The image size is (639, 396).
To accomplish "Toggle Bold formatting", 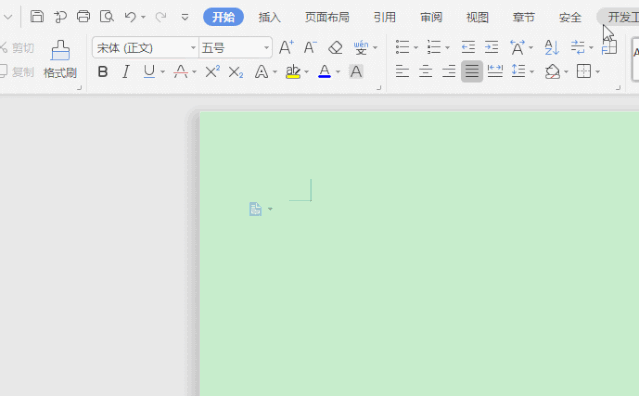I will pos(103,72).
